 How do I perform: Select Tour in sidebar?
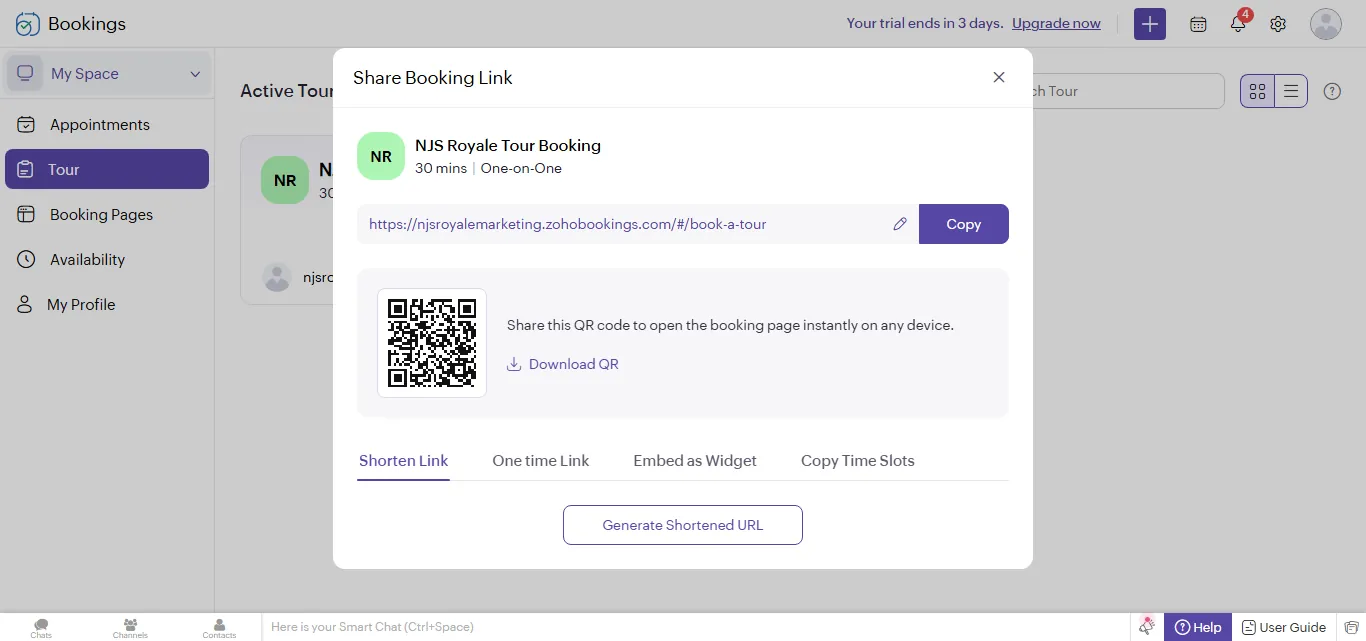click(x=107, y=169)
